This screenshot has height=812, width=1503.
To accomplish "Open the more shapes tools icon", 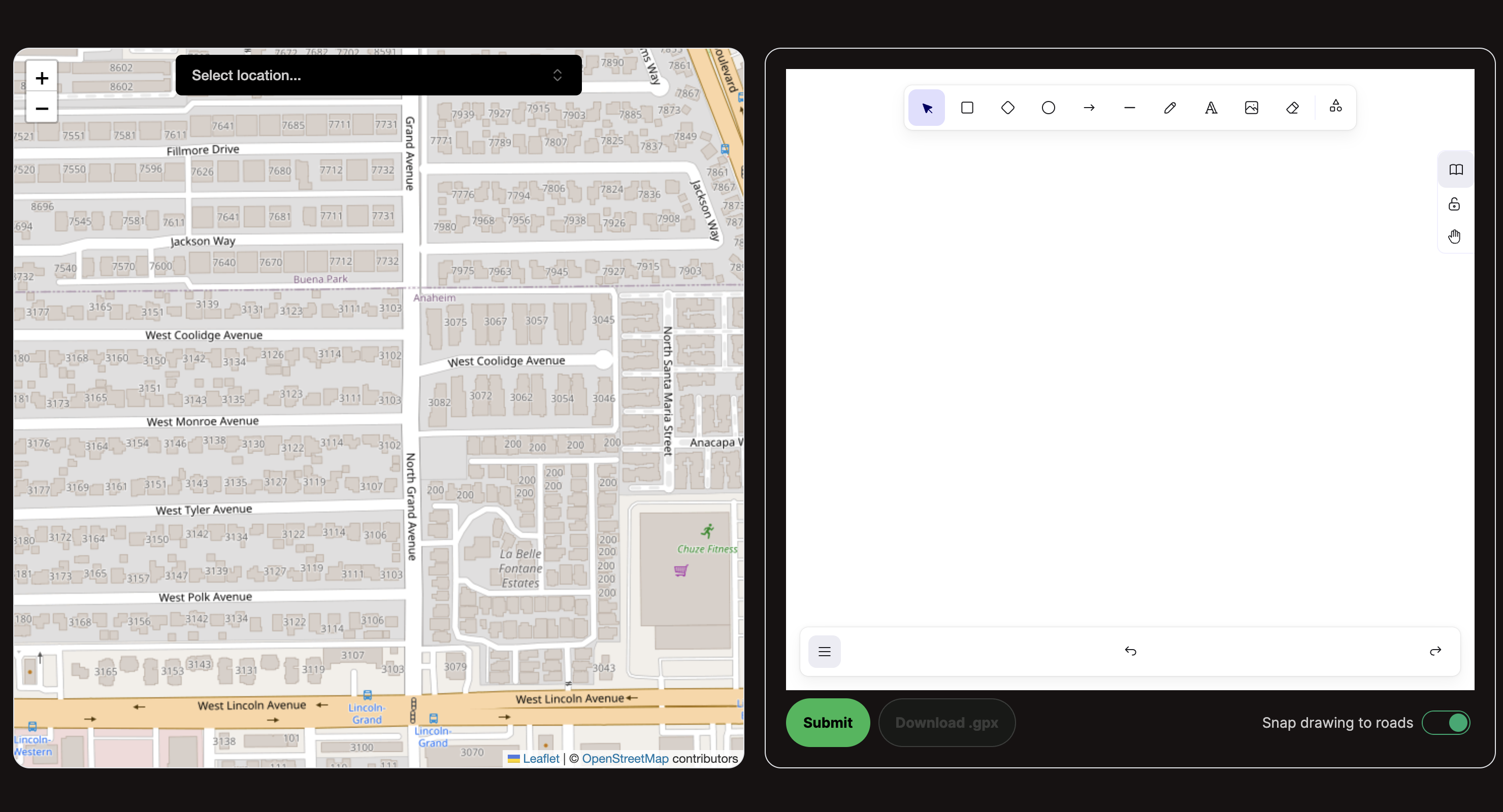I will [1335, 107].
